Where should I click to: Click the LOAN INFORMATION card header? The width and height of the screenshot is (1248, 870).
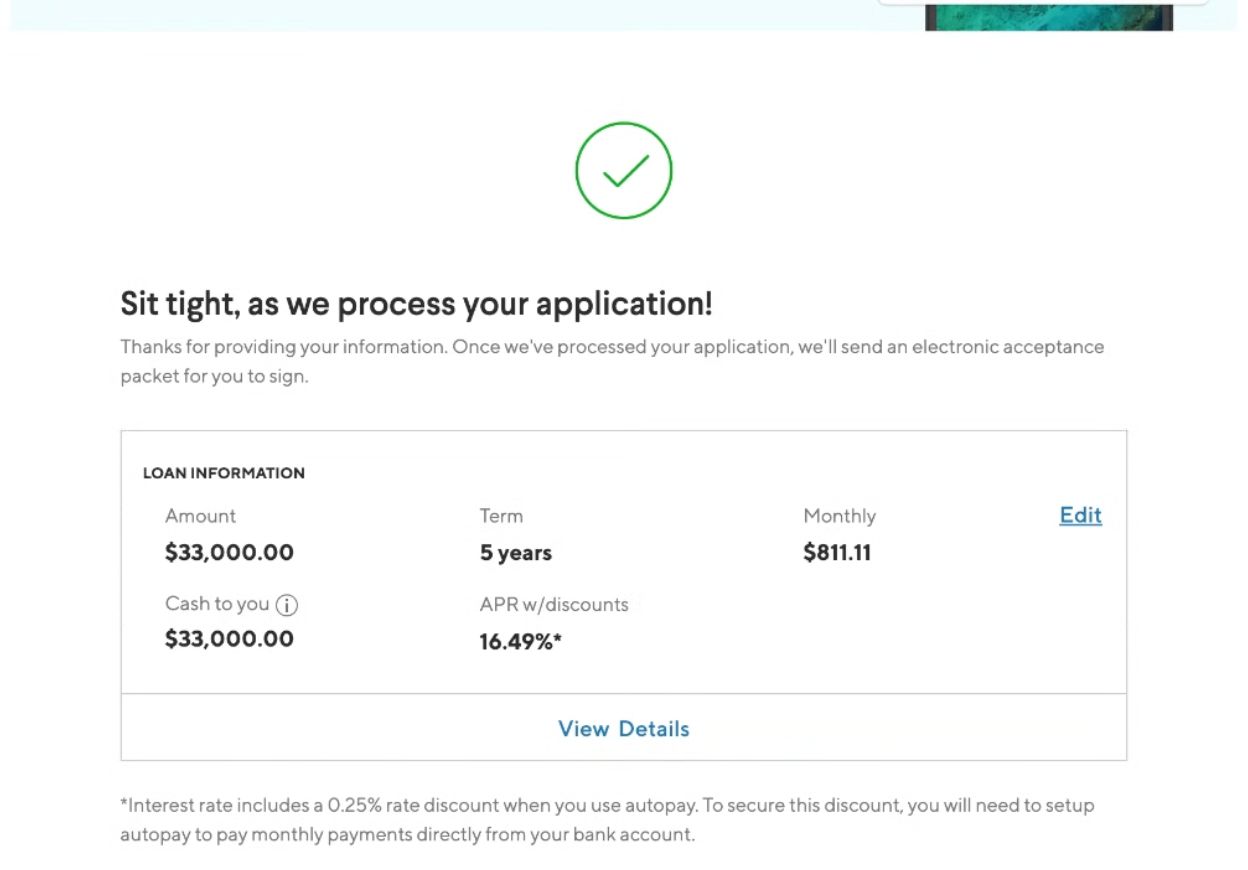[x=223, y=473]
